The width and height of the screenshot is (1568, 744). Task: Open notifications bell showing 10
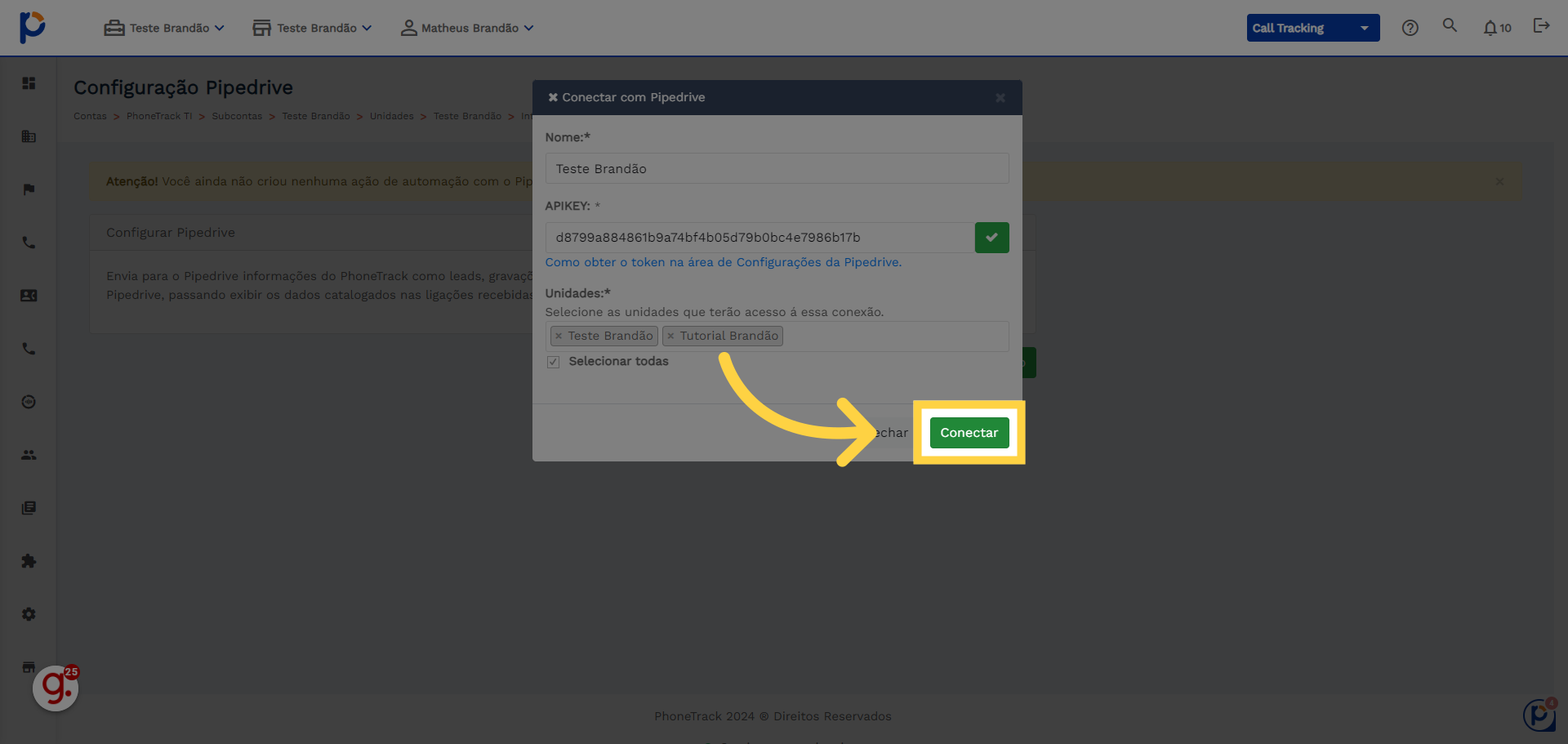(1497, 28)
